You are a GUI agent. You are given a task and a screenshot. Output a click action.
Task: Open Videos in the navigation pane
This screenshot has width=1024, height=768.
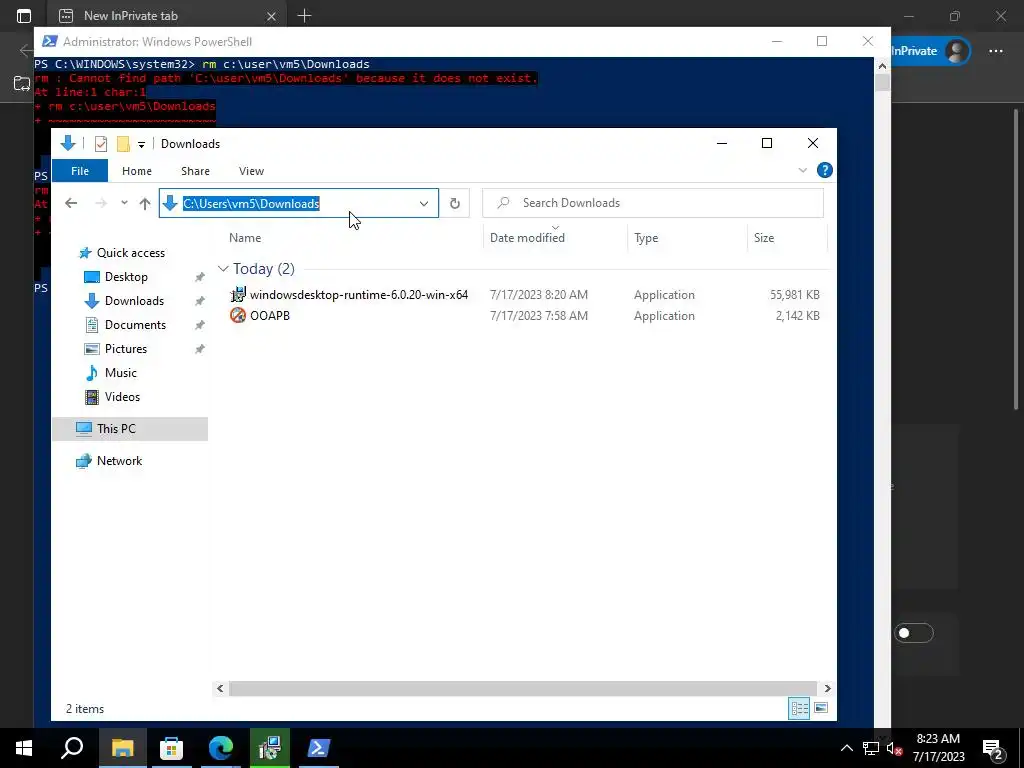tap(122, 397)
